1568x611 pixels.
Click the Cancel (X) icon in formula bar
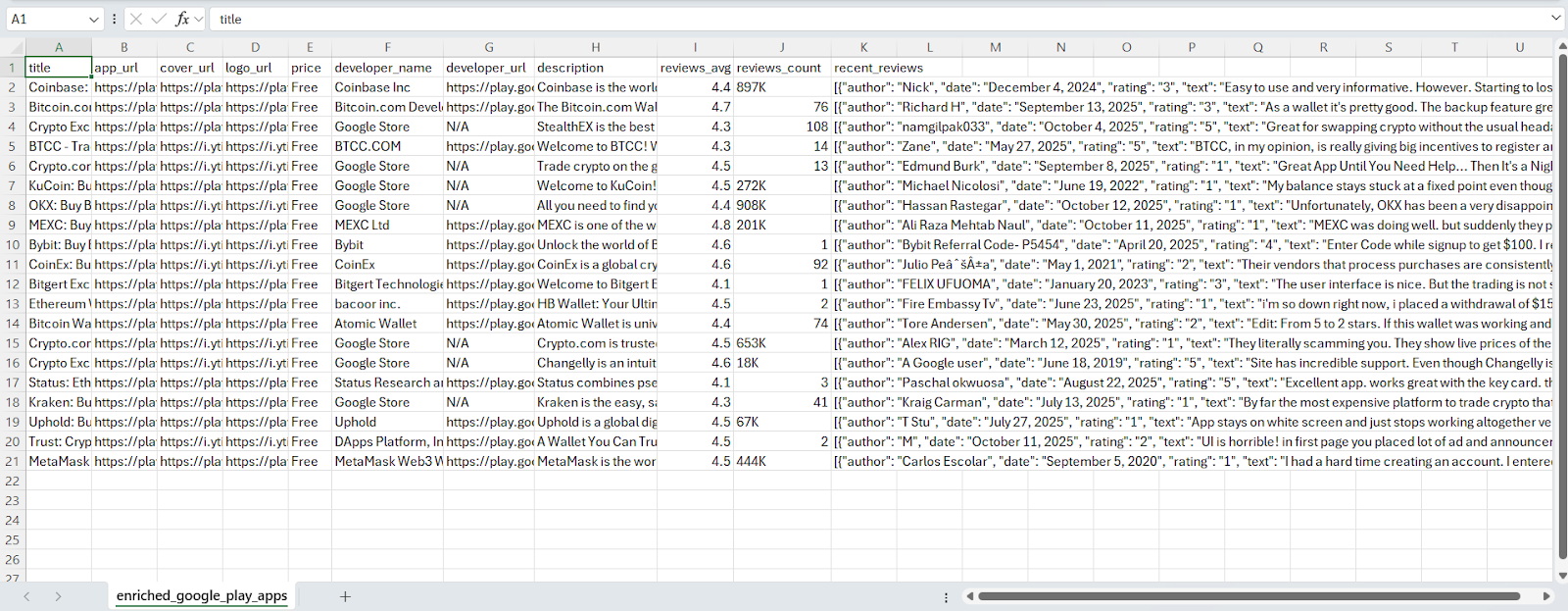[137, 19]
